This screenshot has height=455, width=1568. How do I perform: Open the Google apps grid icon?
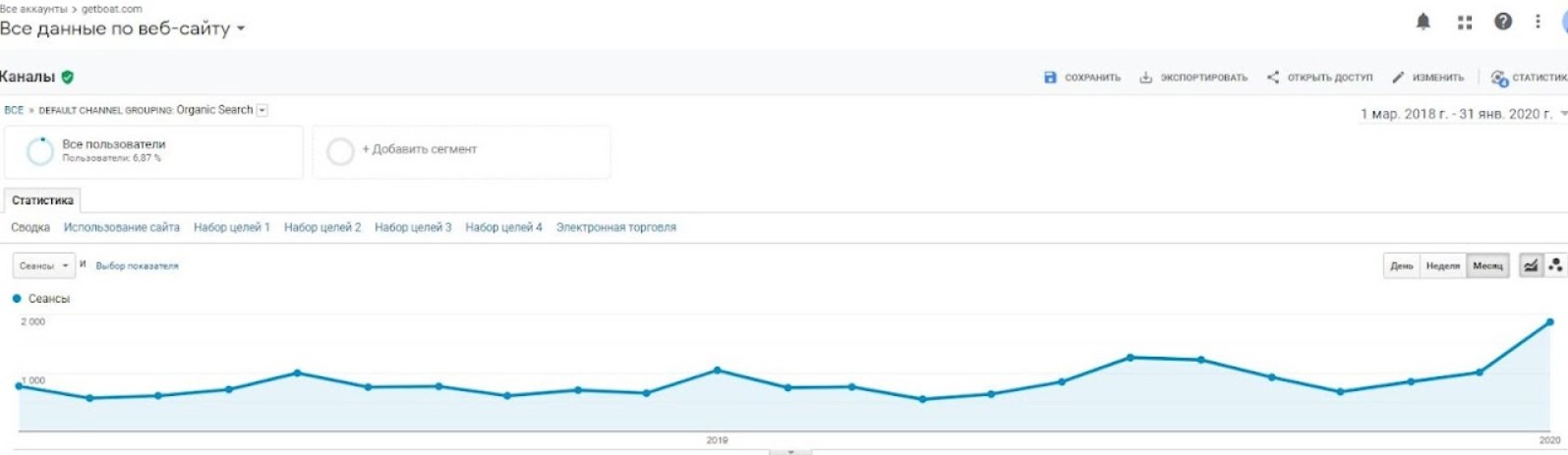coord(1465,22)
